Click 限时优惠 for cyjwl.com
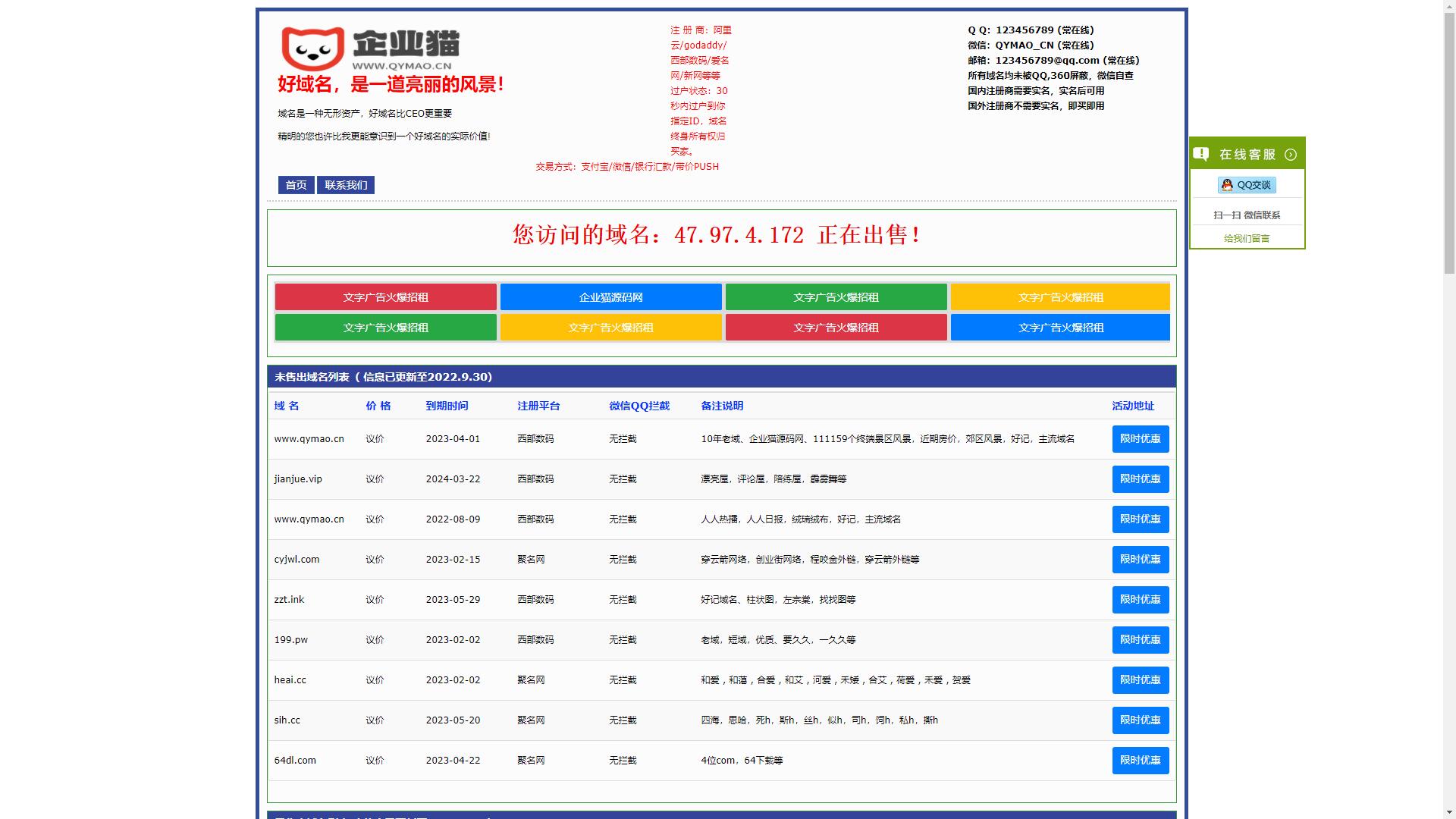1456x819 pixels. tap(1140, 560)
